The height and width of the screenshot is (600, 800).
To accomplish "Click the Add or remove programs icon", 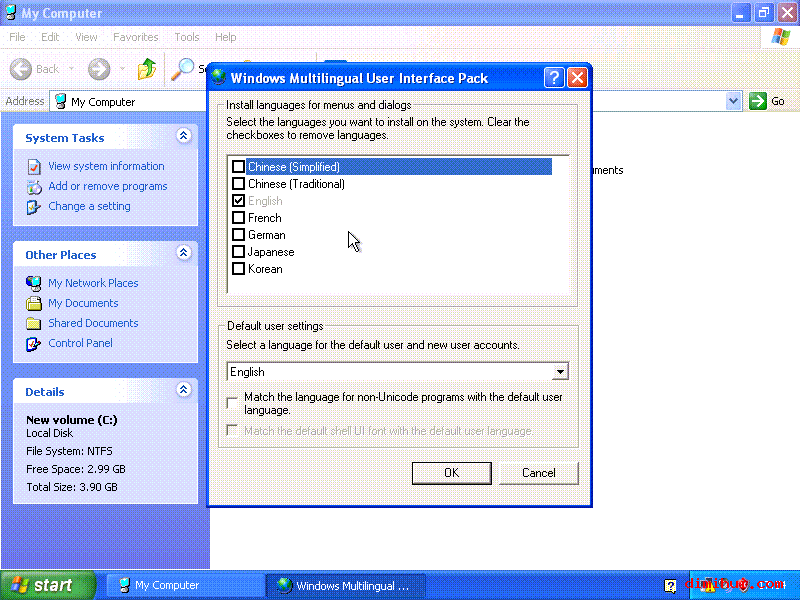I will coord(34,187).
